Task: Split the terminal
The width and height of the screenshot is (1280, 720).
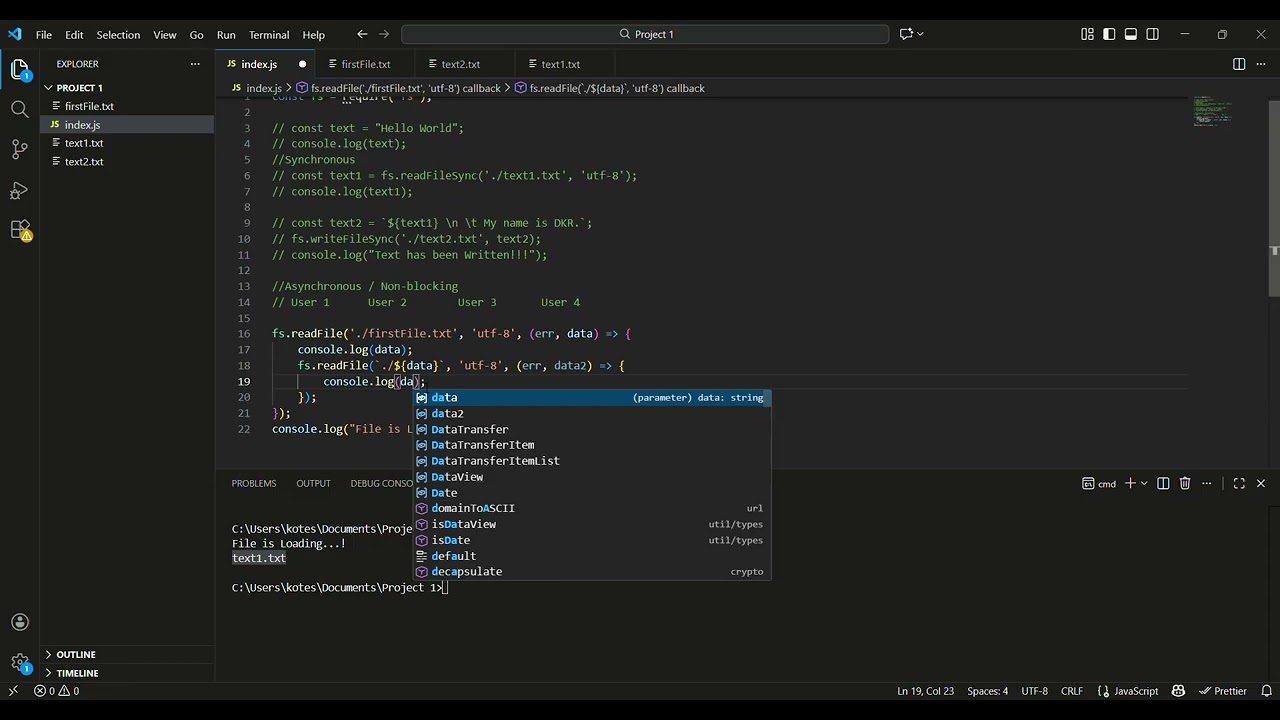Action: 1163,483
